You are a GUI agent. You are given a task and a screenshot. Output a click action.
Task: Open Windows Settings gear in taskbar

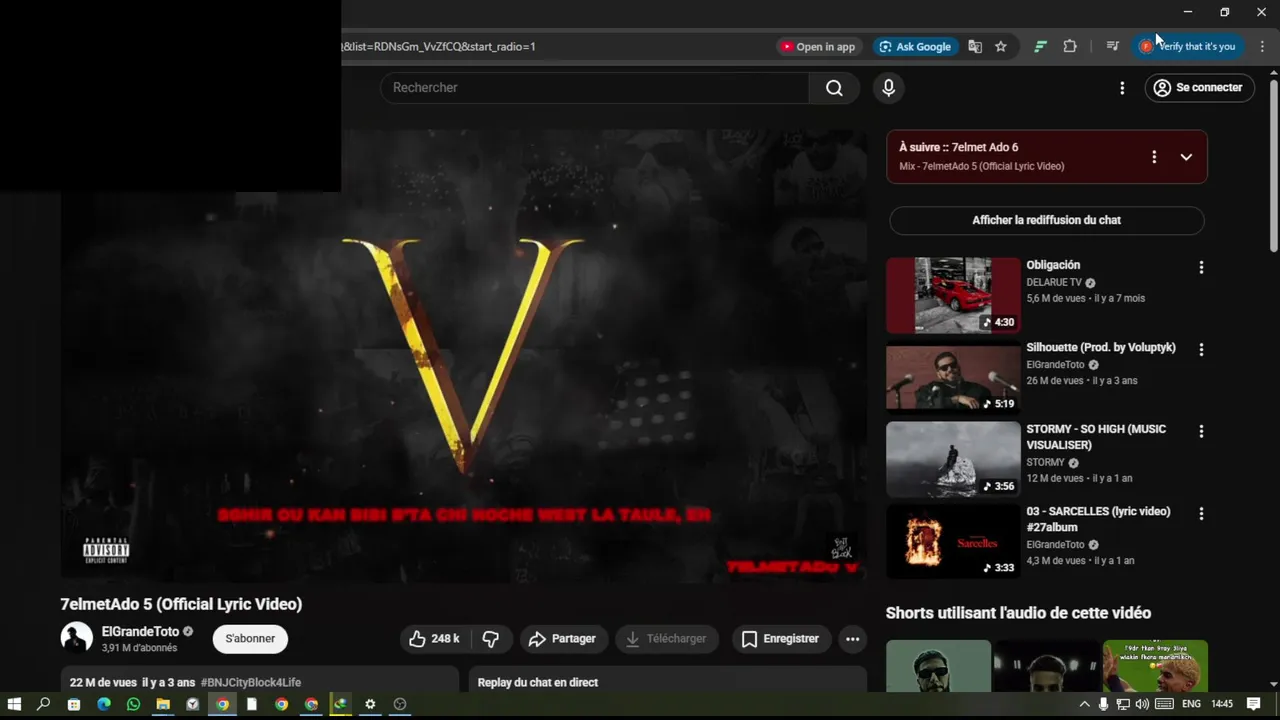pos(370,704)
